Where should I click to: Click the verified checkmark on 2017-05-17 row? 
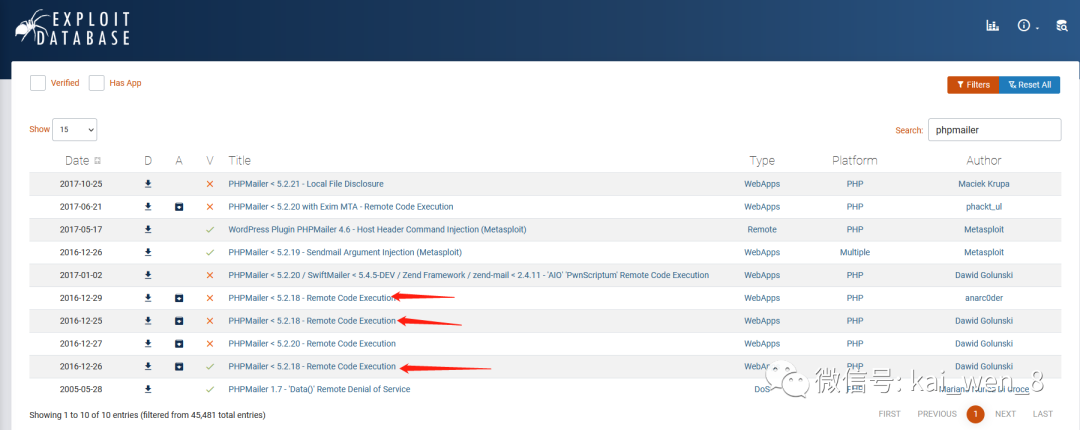(x=210, y=229)
